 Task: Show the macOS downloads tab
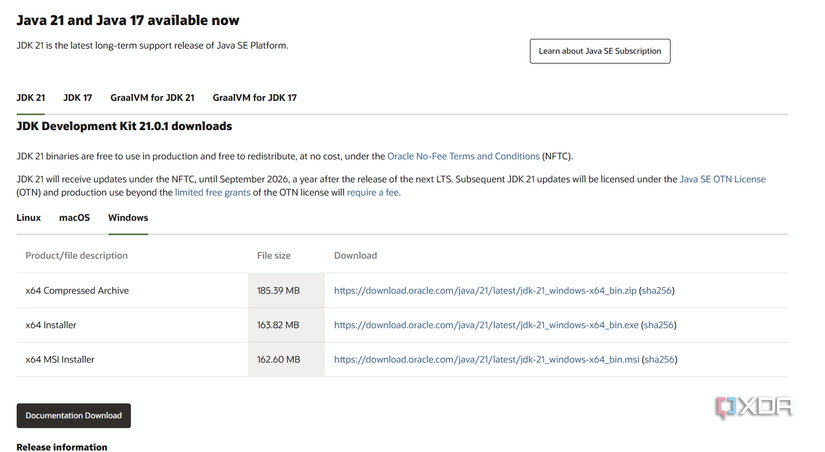pos(74,217)
